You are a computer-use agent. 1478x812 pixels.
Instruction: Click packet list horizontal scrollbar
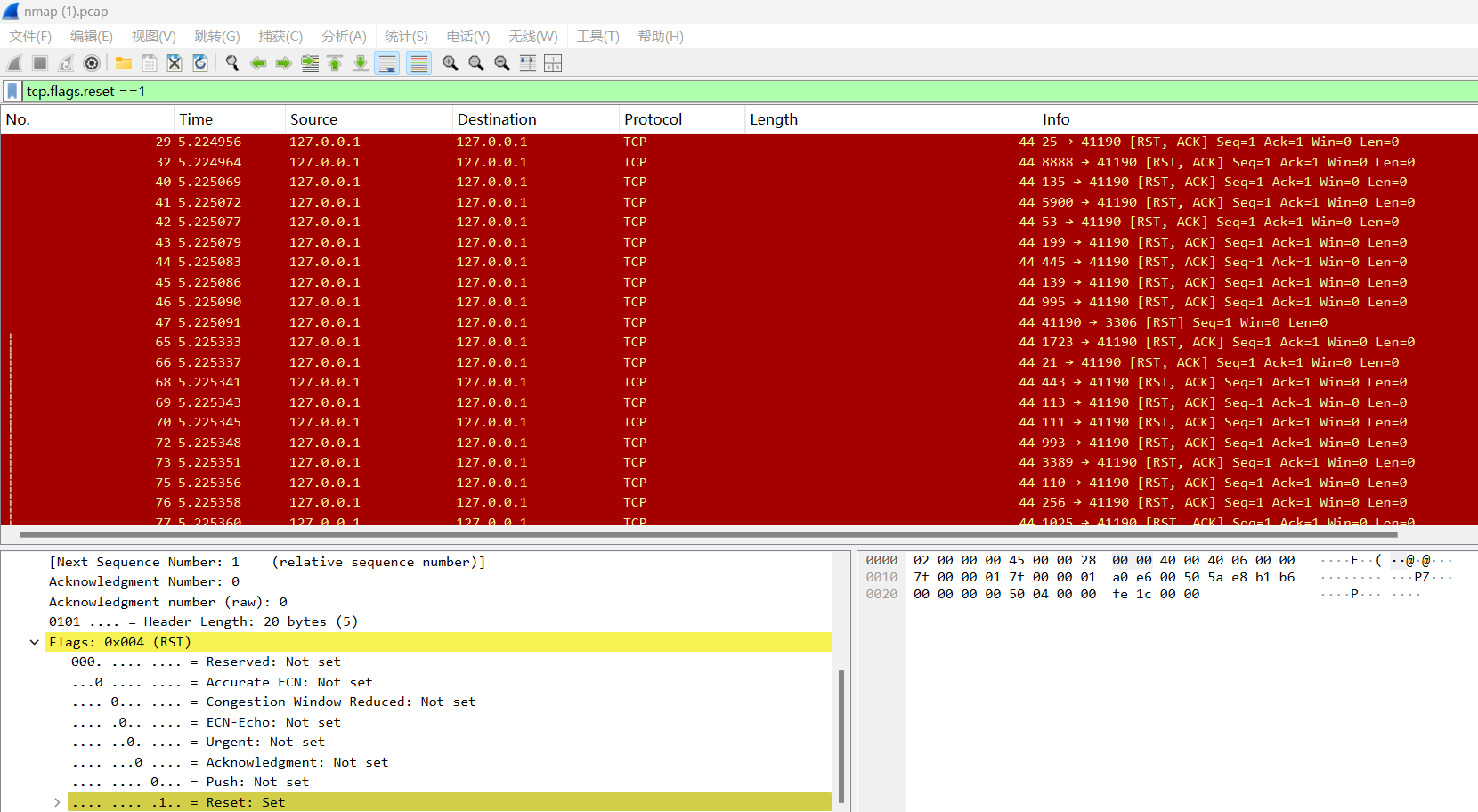(708, 535)
